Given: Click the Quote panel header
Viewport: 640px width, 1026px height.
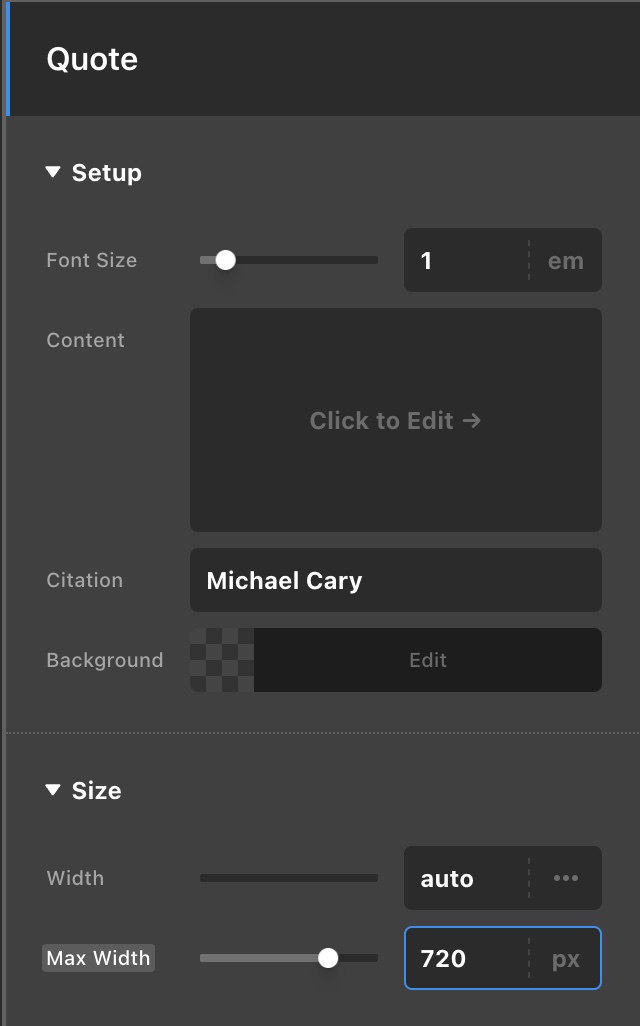Looking at the screenshot, I should (x=323, y=59).
